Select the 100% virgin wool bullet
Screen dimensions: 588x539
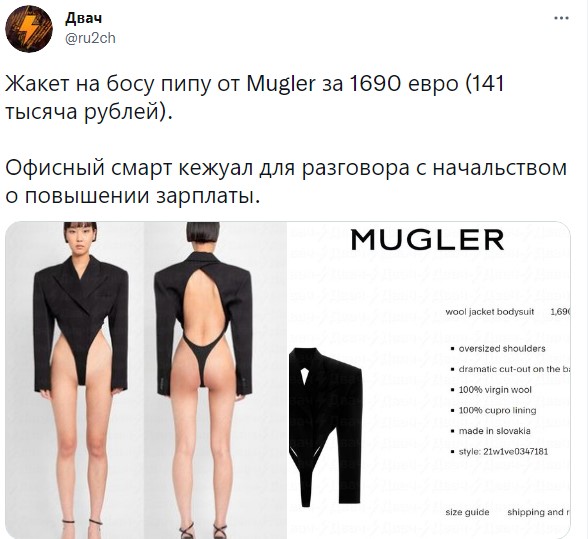pyautogui.click(x=495, y=390)
